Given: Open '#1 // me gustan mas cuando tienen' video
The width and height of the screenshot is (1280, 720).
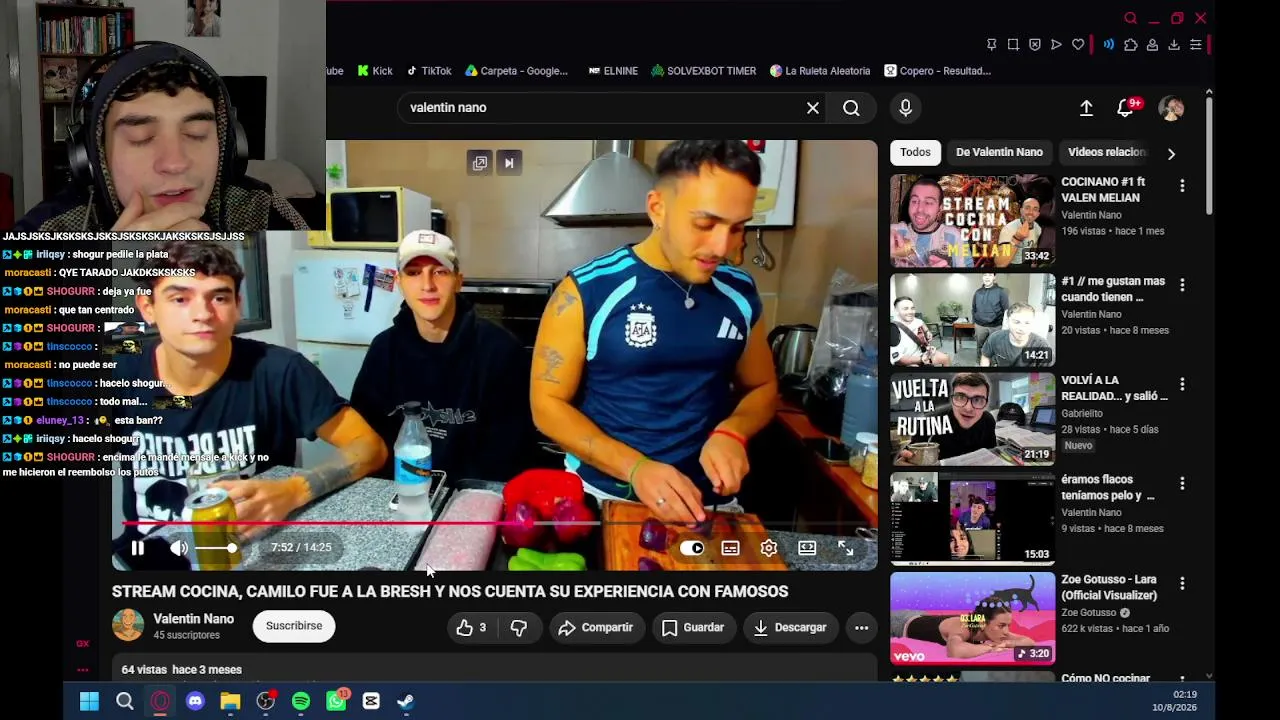Looking at the screenshot, I should (x=972, y=319).
